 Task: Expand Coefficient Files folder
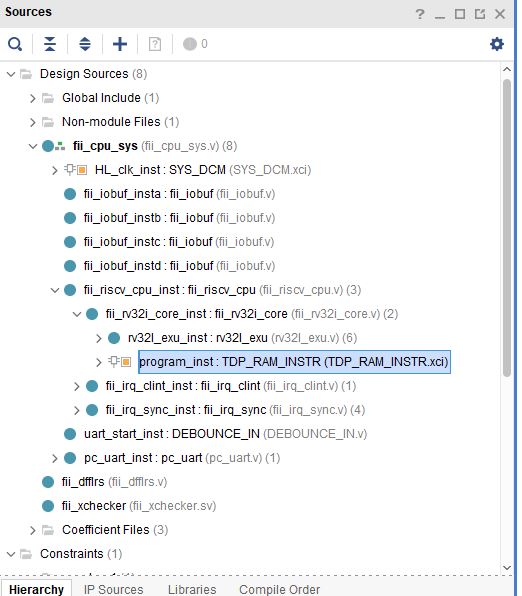33,530
